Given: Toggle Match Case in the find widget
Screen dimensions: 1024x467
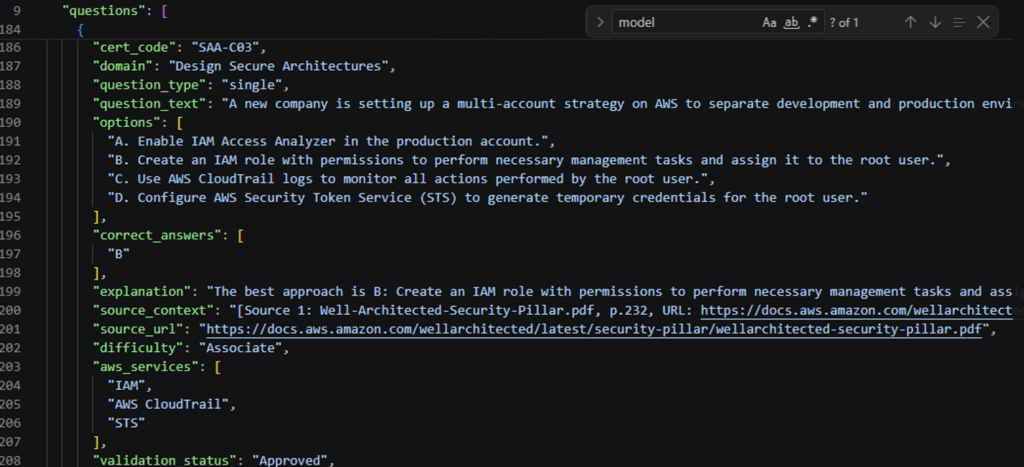Looking at the screenshot, I should (769, 22).
